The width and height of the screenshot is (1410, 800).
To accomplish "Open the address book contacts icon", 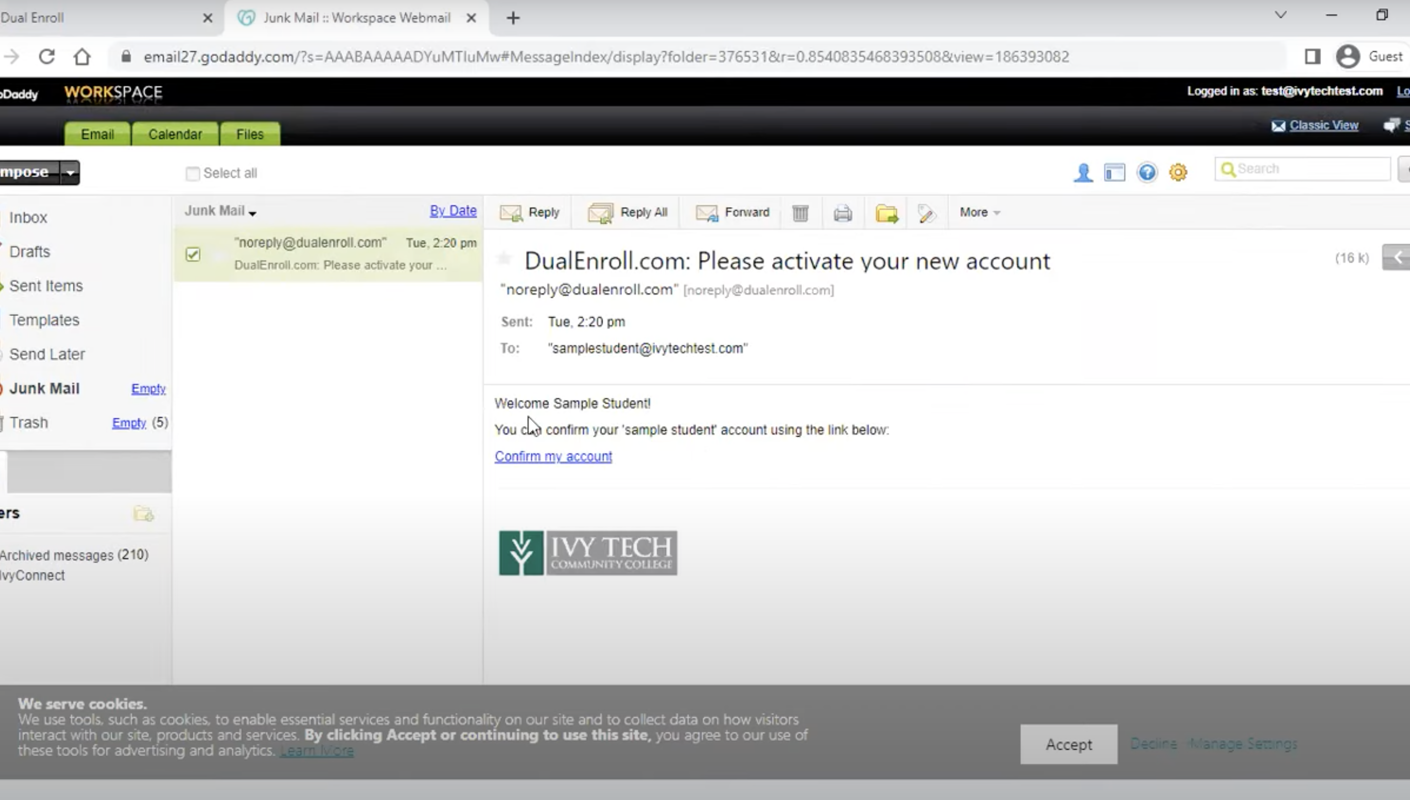I will [1083, 173].
